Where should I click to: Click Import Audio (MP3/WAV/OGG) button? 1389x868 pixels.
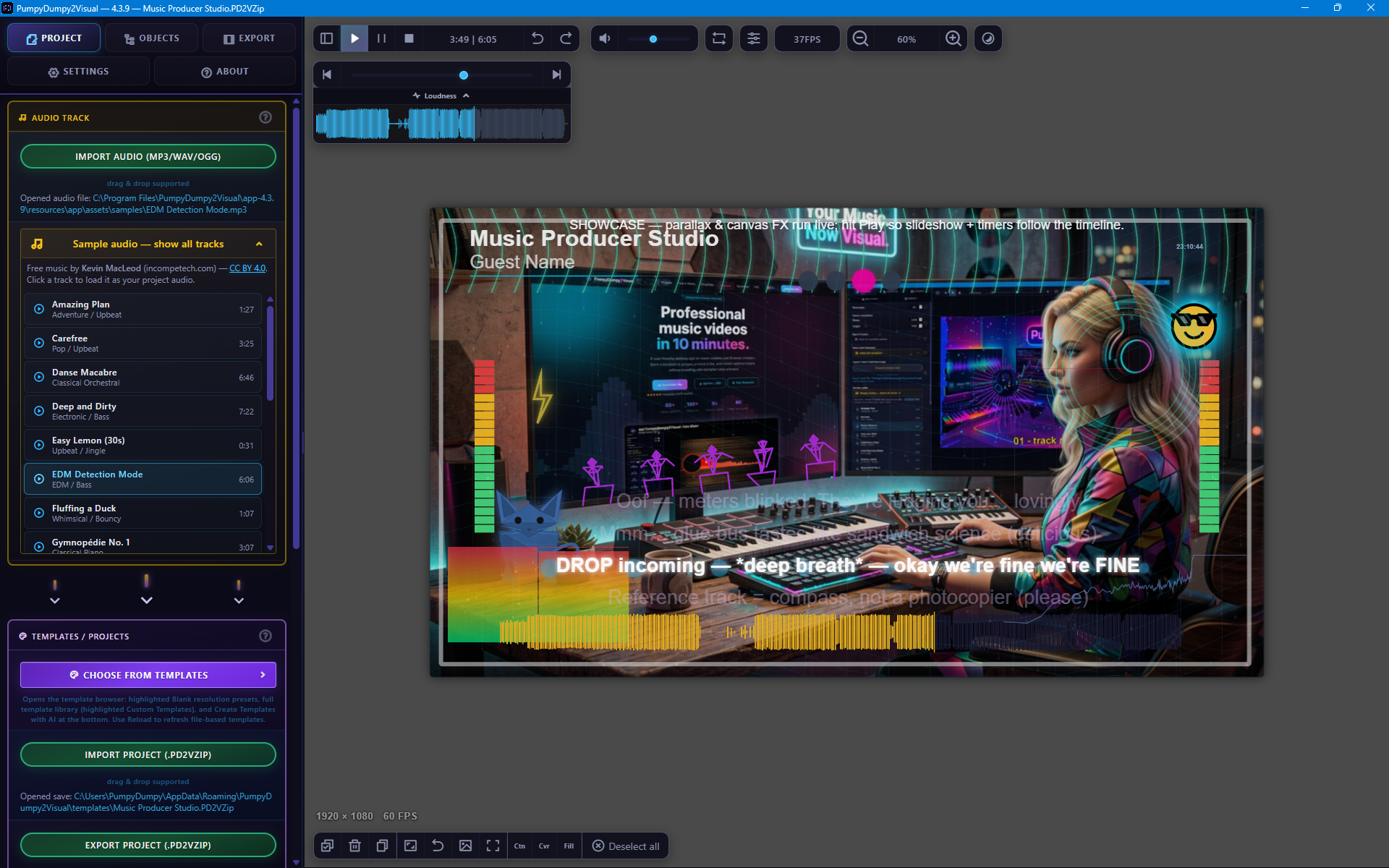coord(148,156)
